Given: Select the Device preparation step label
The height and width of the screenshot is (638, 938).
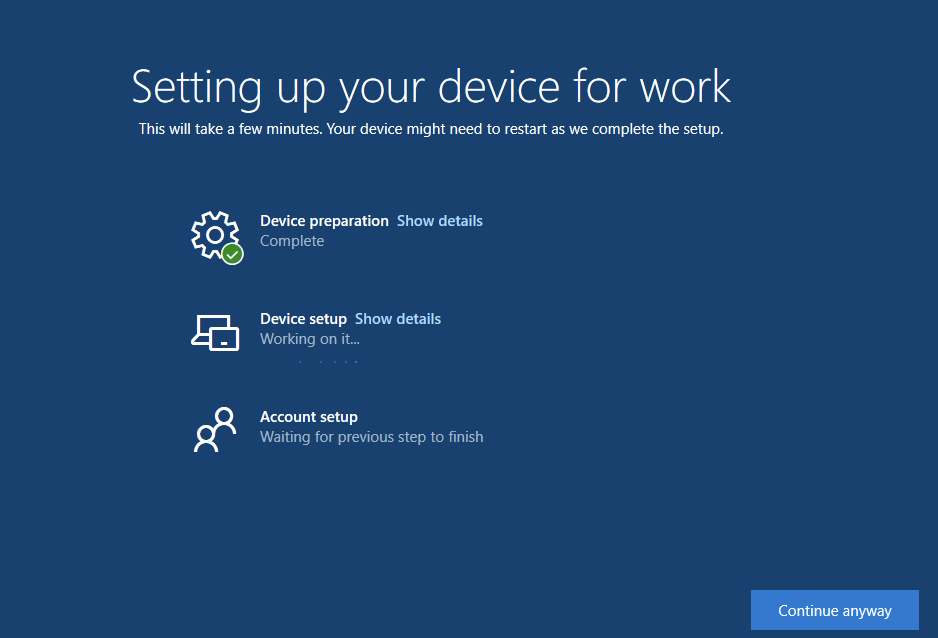Looking at the screenshot, I should (324, 221).
